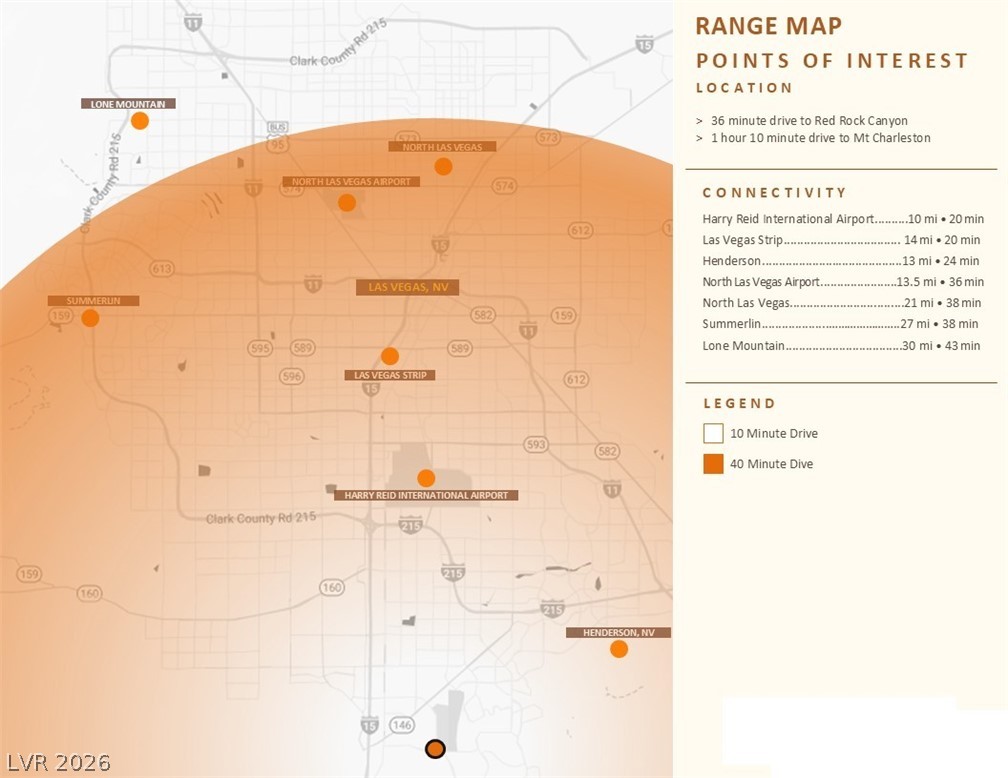
Task: Click the North Las Vegas Airport marker dot
Action: coord(347,202)
